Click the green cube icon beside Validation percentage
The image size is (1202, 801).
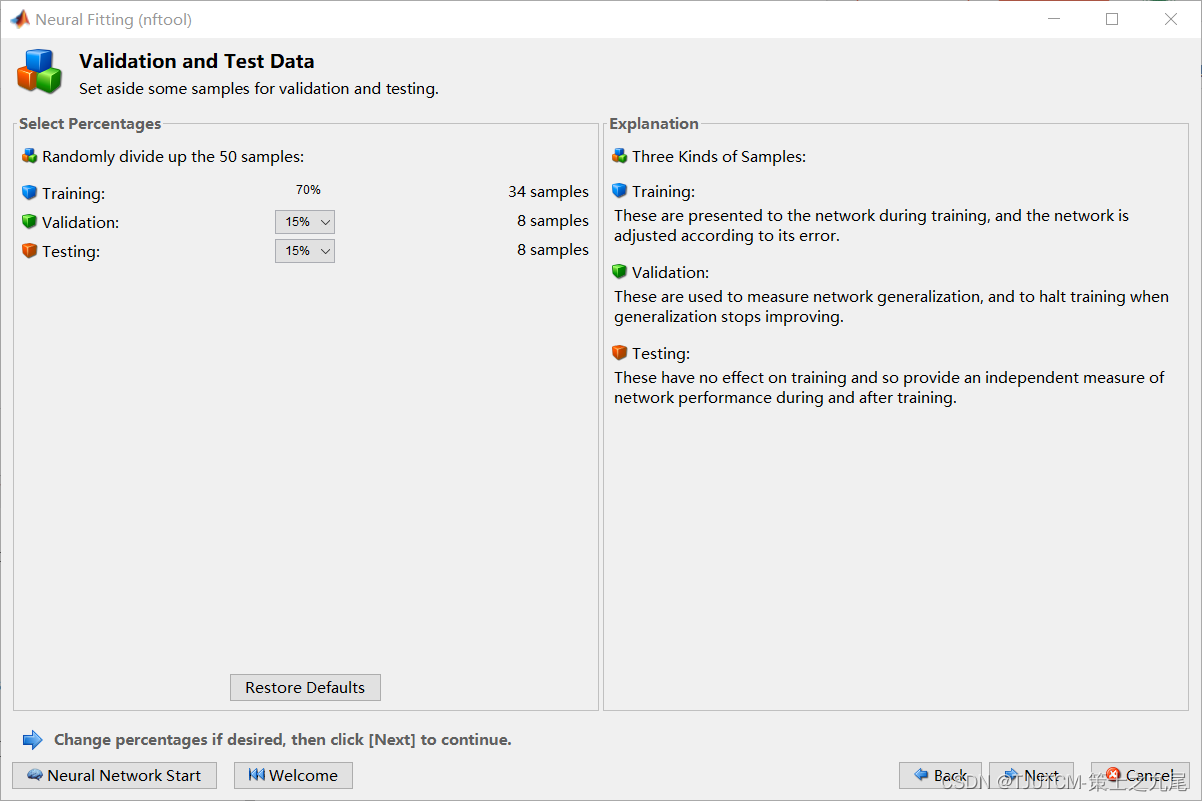click(30, 221)
